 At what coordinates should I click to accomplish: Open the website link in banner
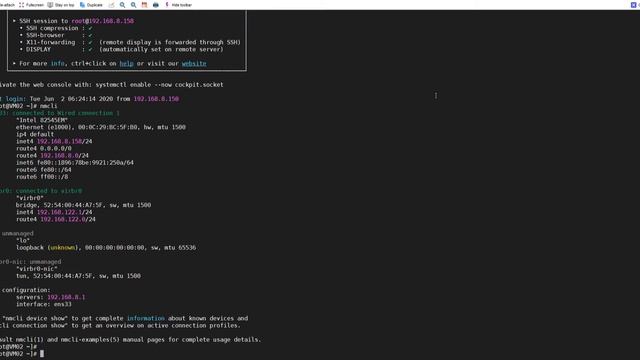tap(194, 64)
